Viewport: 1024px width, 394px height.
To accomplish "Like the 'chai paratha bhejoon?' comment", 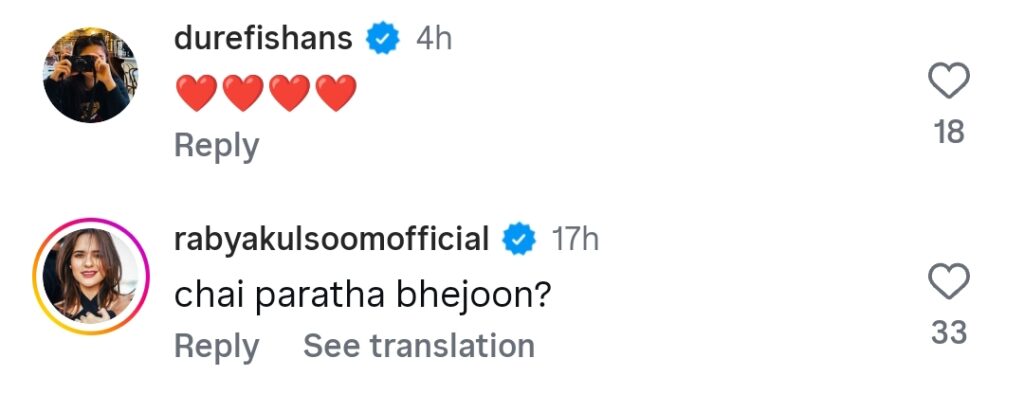I will (x=948, y=283).
